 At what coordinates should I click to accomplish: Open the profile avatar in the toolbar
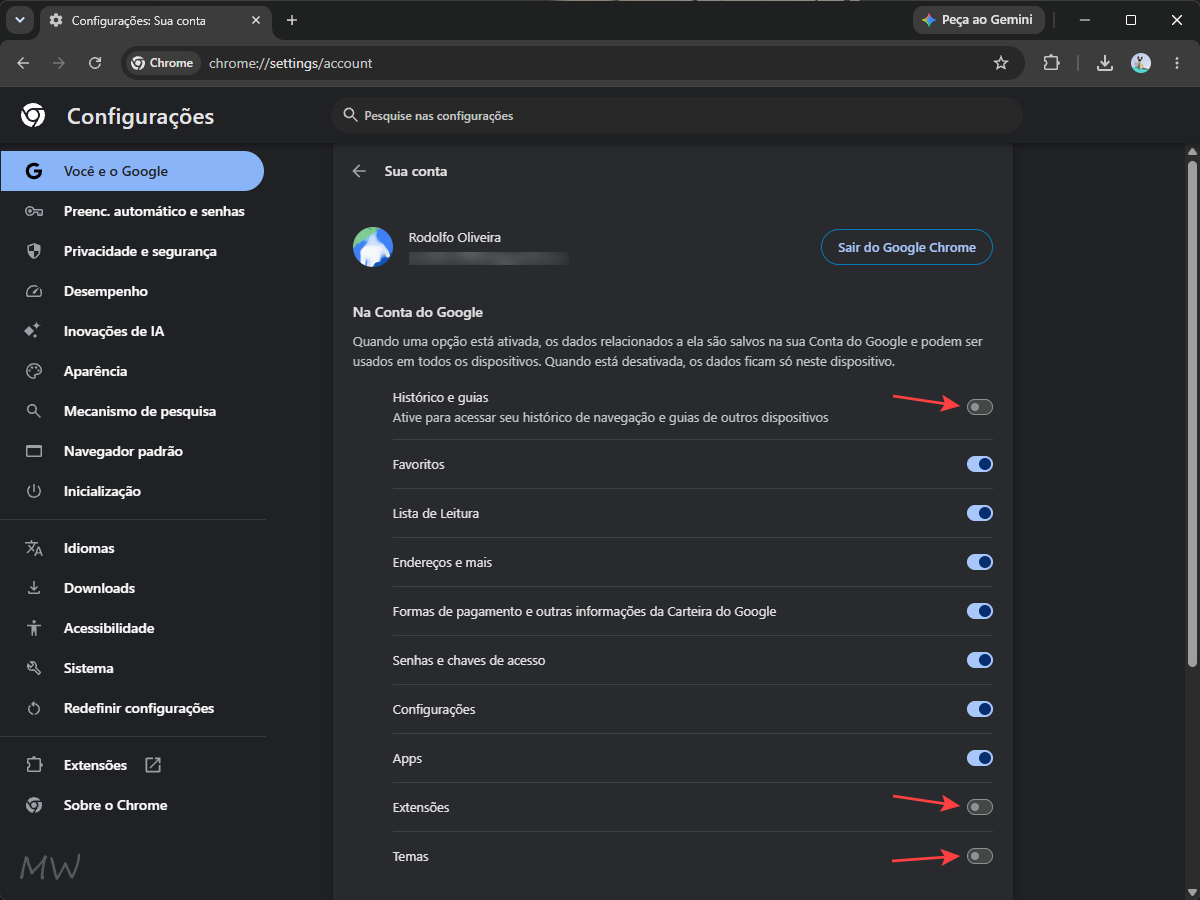click(1141, 63)
